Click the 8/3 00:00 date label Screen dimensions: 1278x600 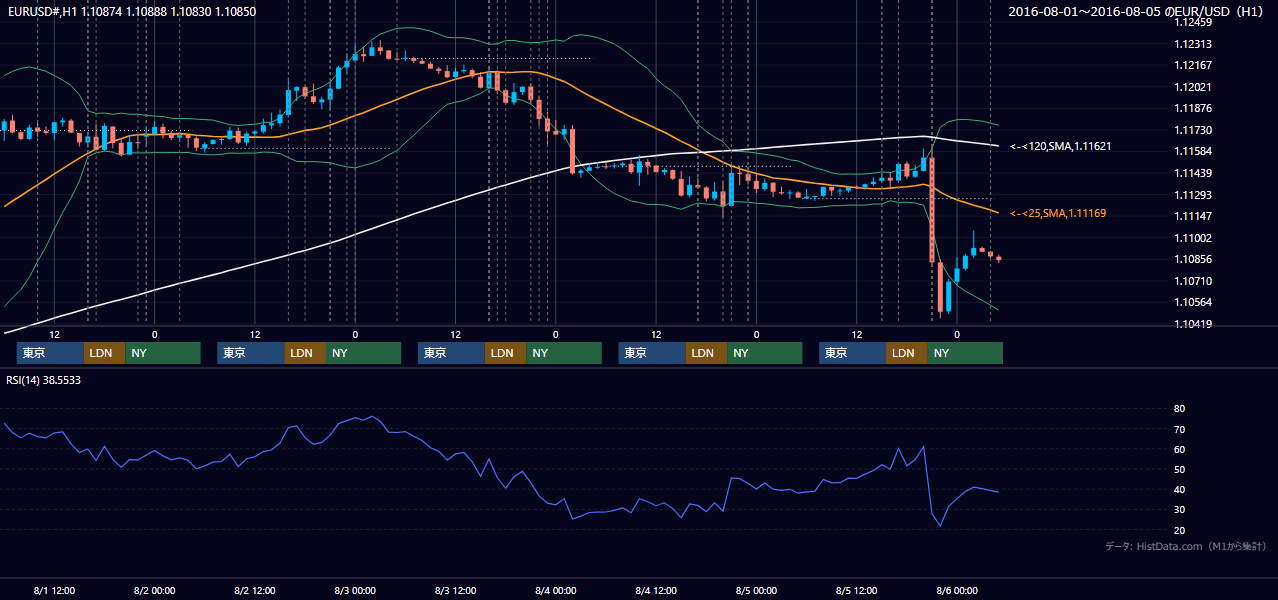tap(354, 590)
